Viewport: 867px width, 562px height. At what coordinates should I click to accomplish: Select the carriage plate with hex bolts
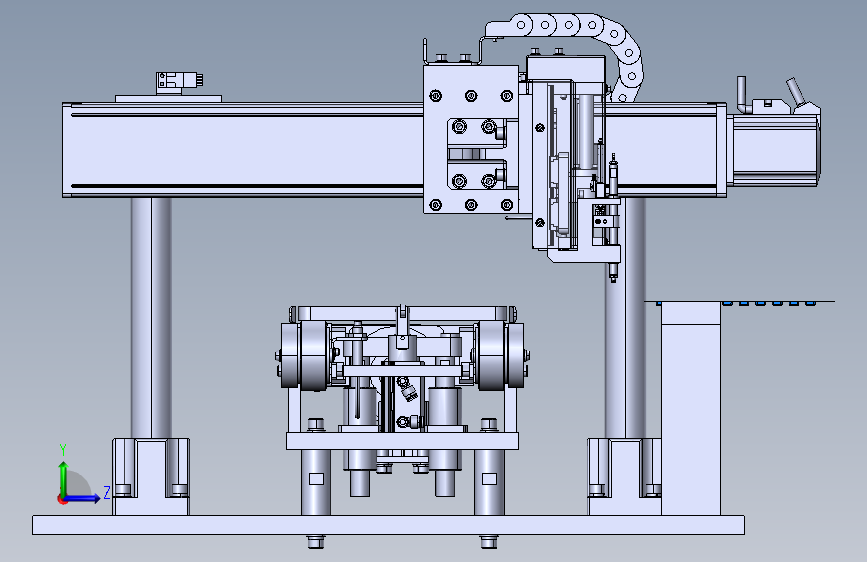click(x=471, y=139)
